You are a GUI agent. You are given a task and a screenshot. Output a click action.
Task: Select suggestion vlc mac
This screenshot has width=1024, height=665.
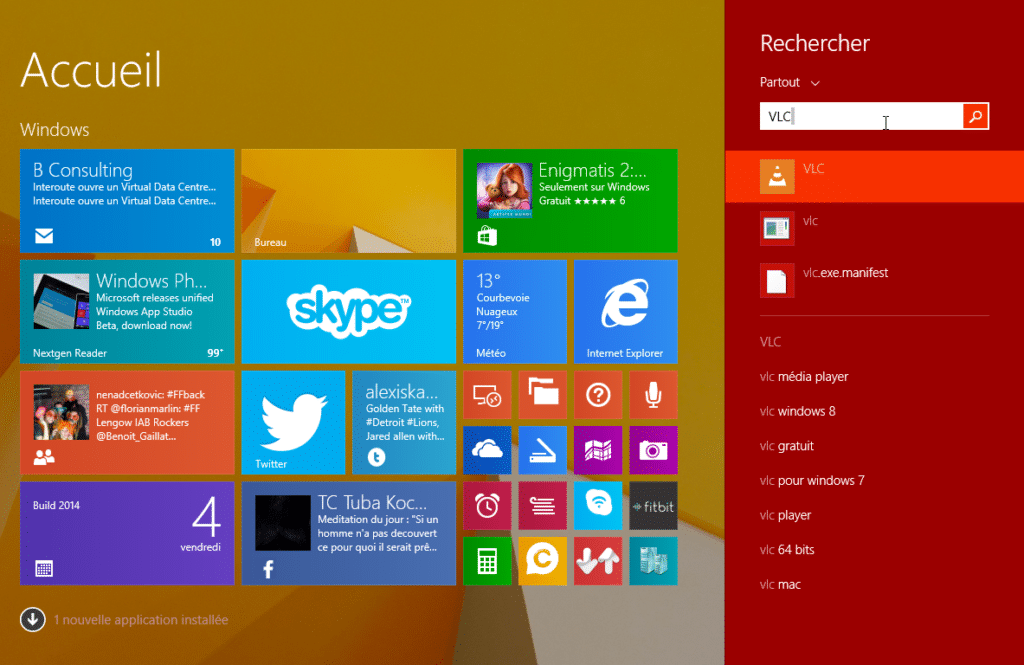click(x=780, y=585)
